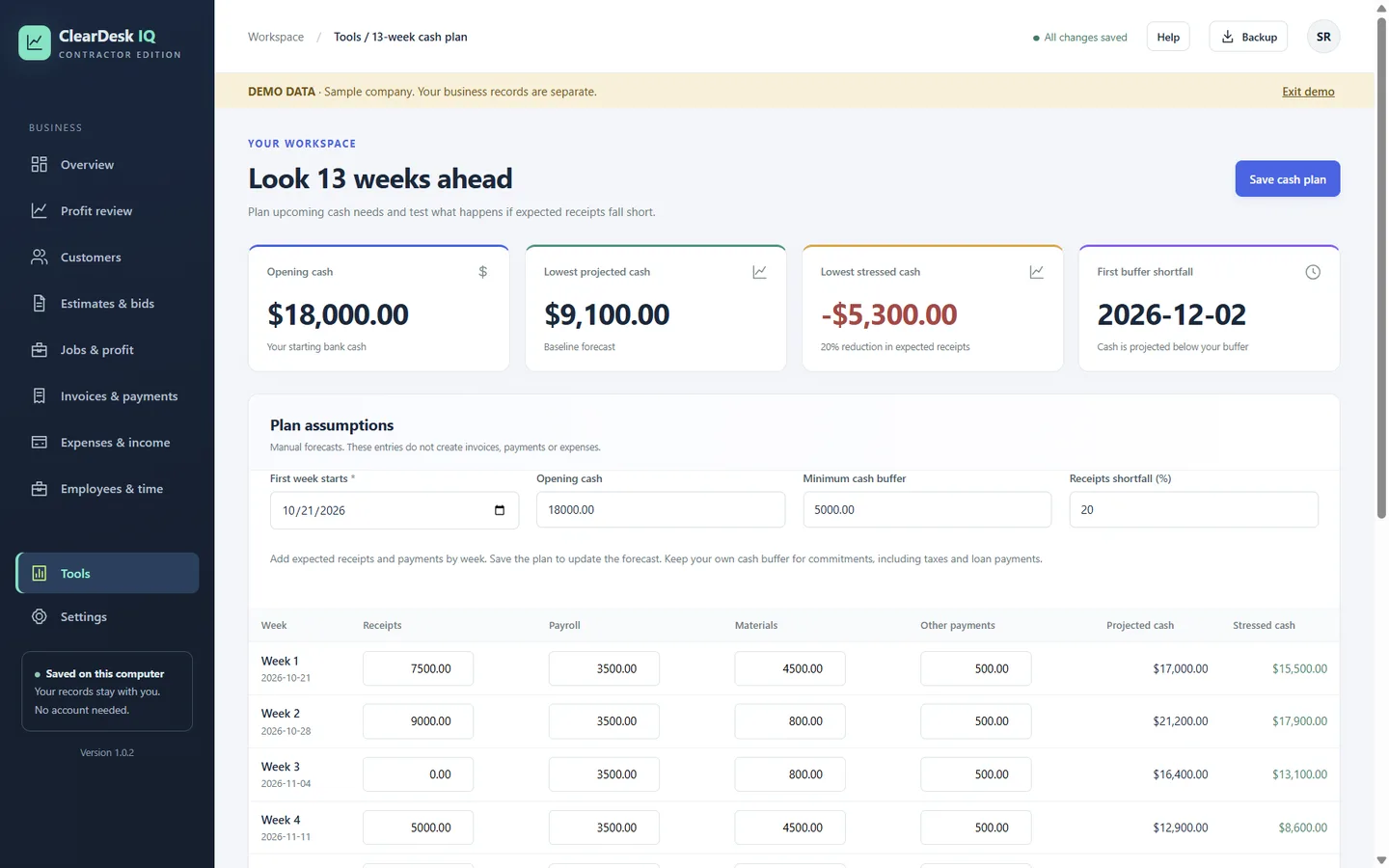Click Week 1 Other payments field
The height and width of the screenshot is (868, 1389).
click(976, 668)
